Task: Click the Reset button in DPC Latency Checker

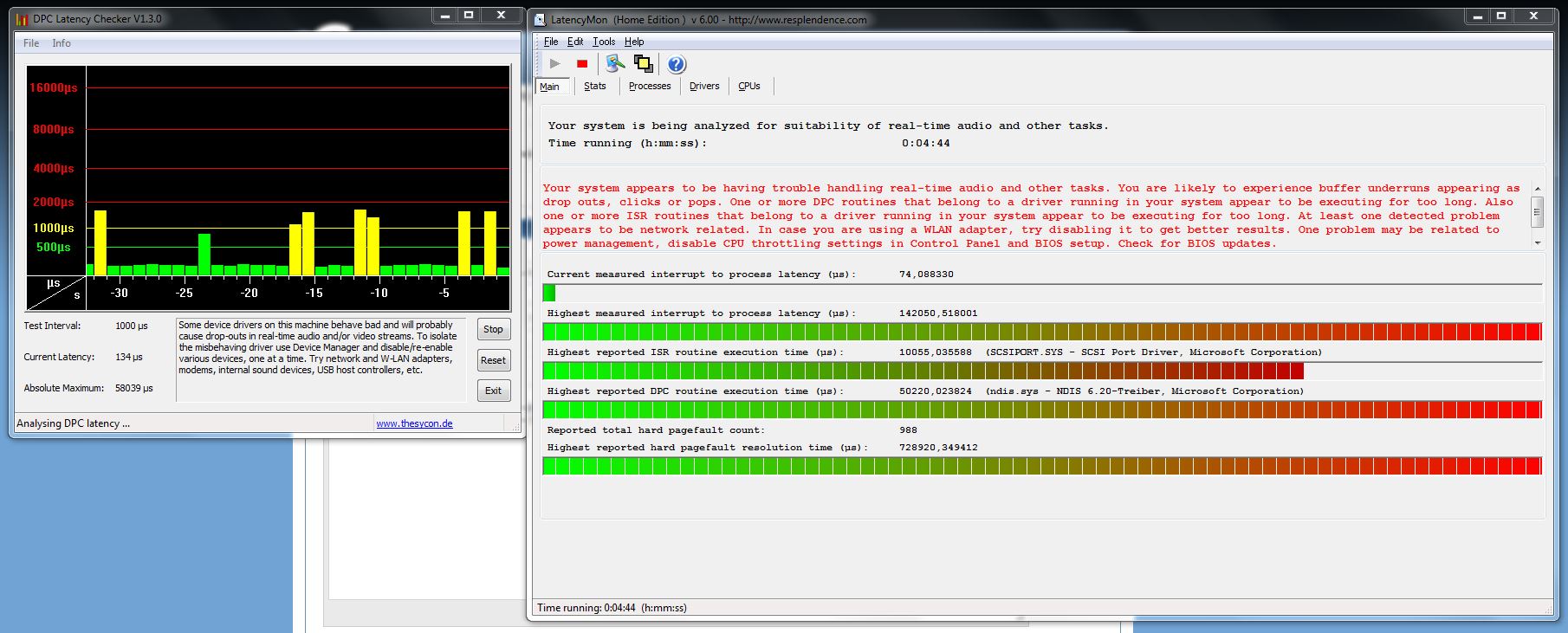Action: 493,360
